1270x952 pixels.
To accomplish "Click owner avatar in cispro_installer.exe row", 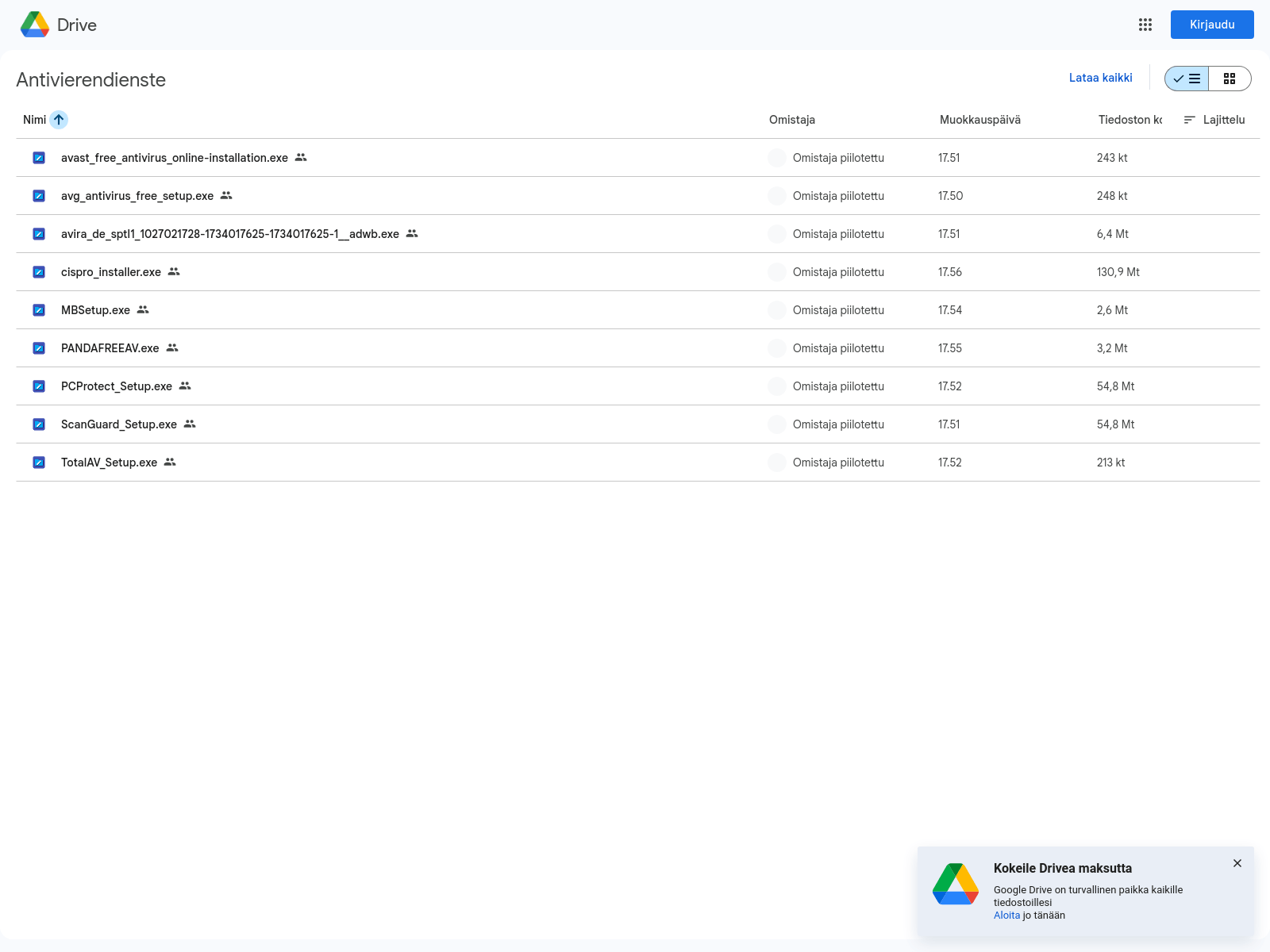I will pyautogui.click(x=777, y=272).
